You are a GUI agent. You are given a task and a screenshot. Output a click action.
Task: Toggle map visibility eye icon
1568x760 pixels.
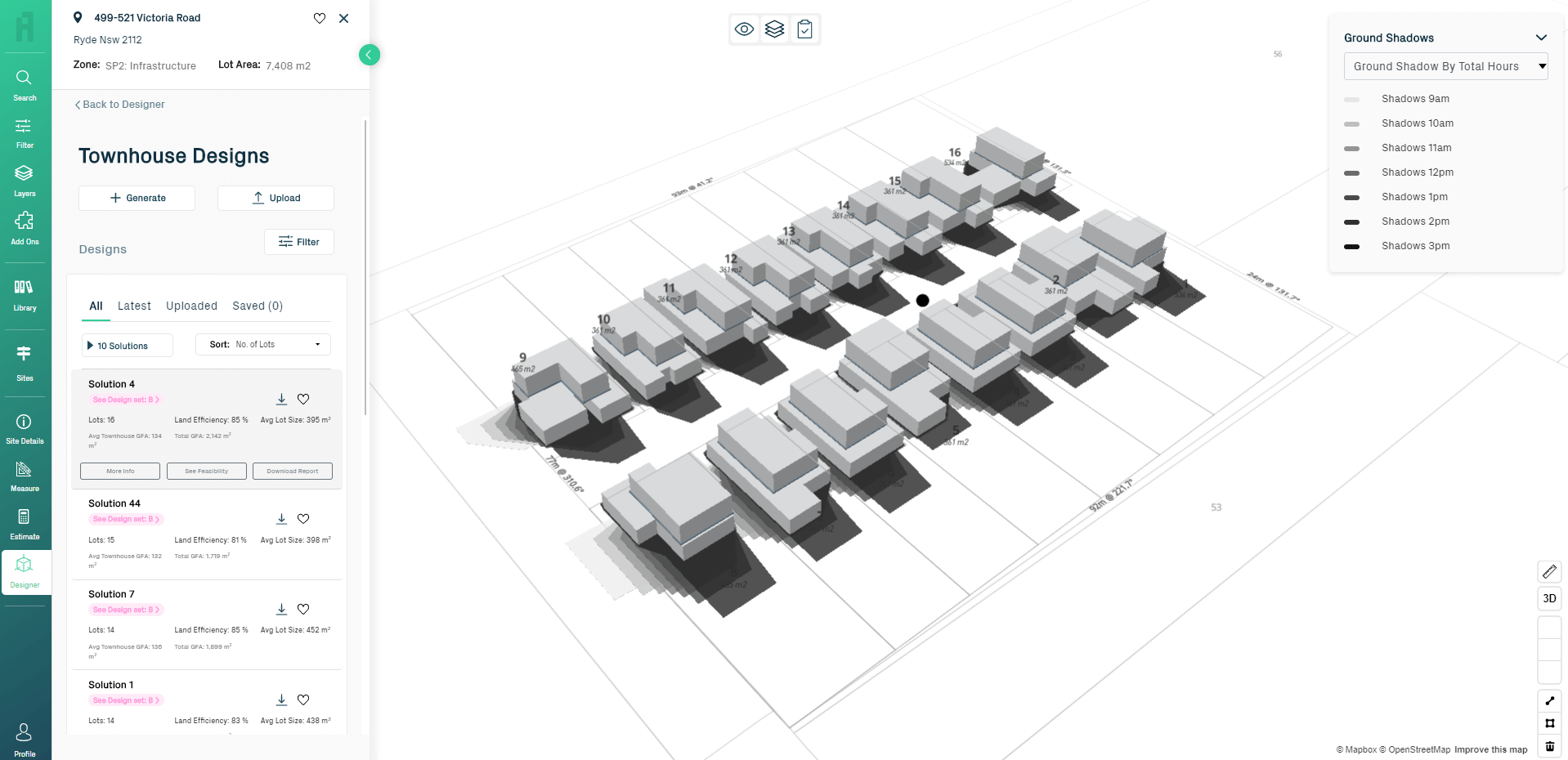tap(744, 29)
